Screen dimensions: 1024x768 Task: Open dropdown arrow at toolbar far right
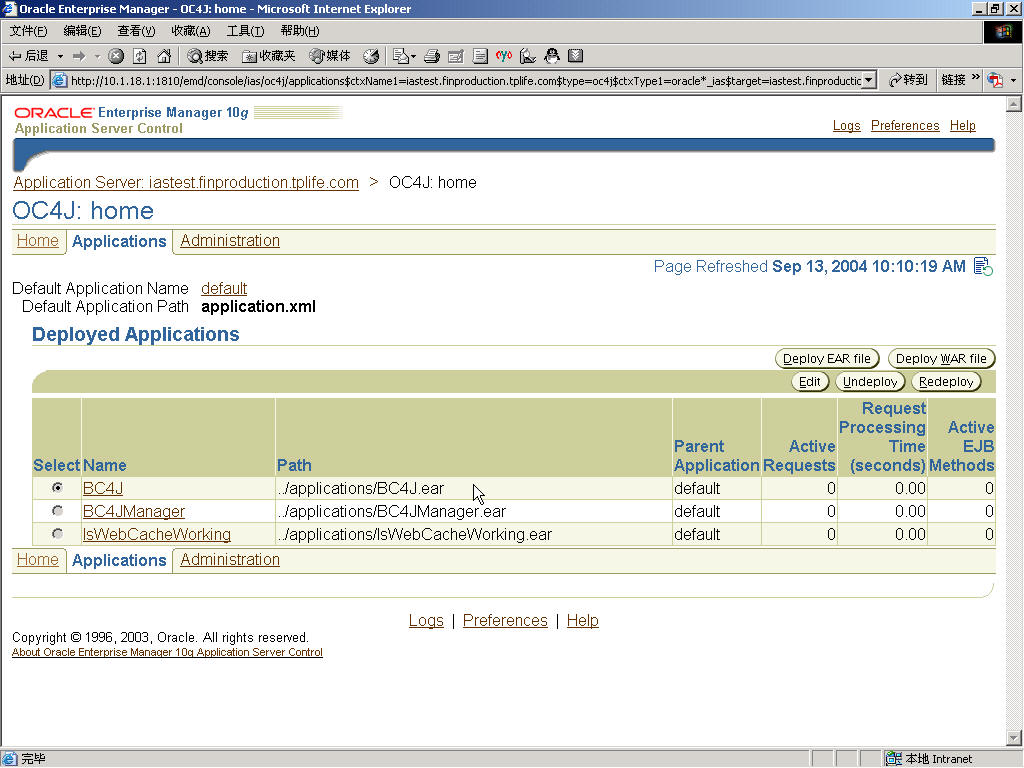coord(1013,80)
